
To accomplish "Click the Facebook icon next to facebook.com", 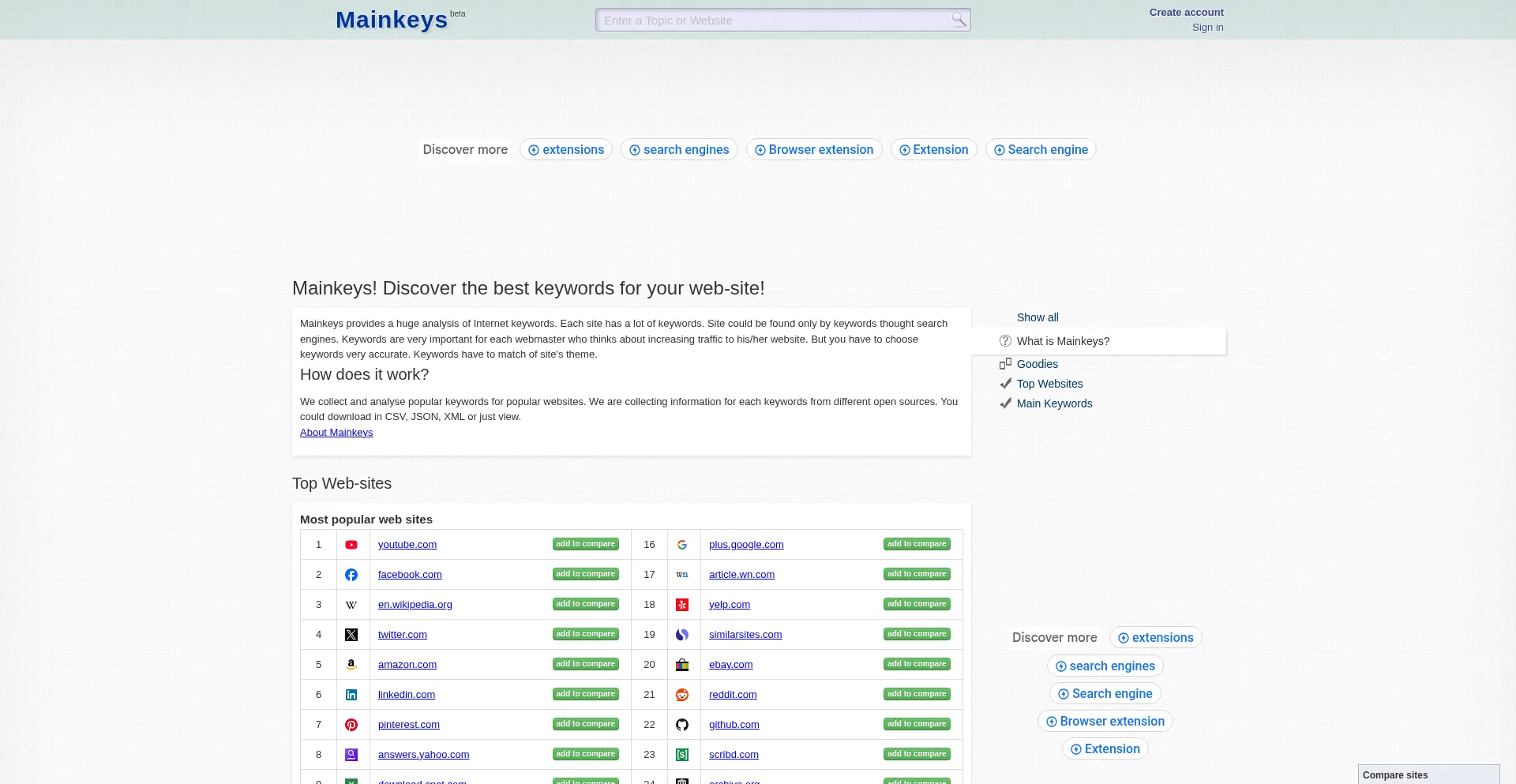I will pos(351,575).
